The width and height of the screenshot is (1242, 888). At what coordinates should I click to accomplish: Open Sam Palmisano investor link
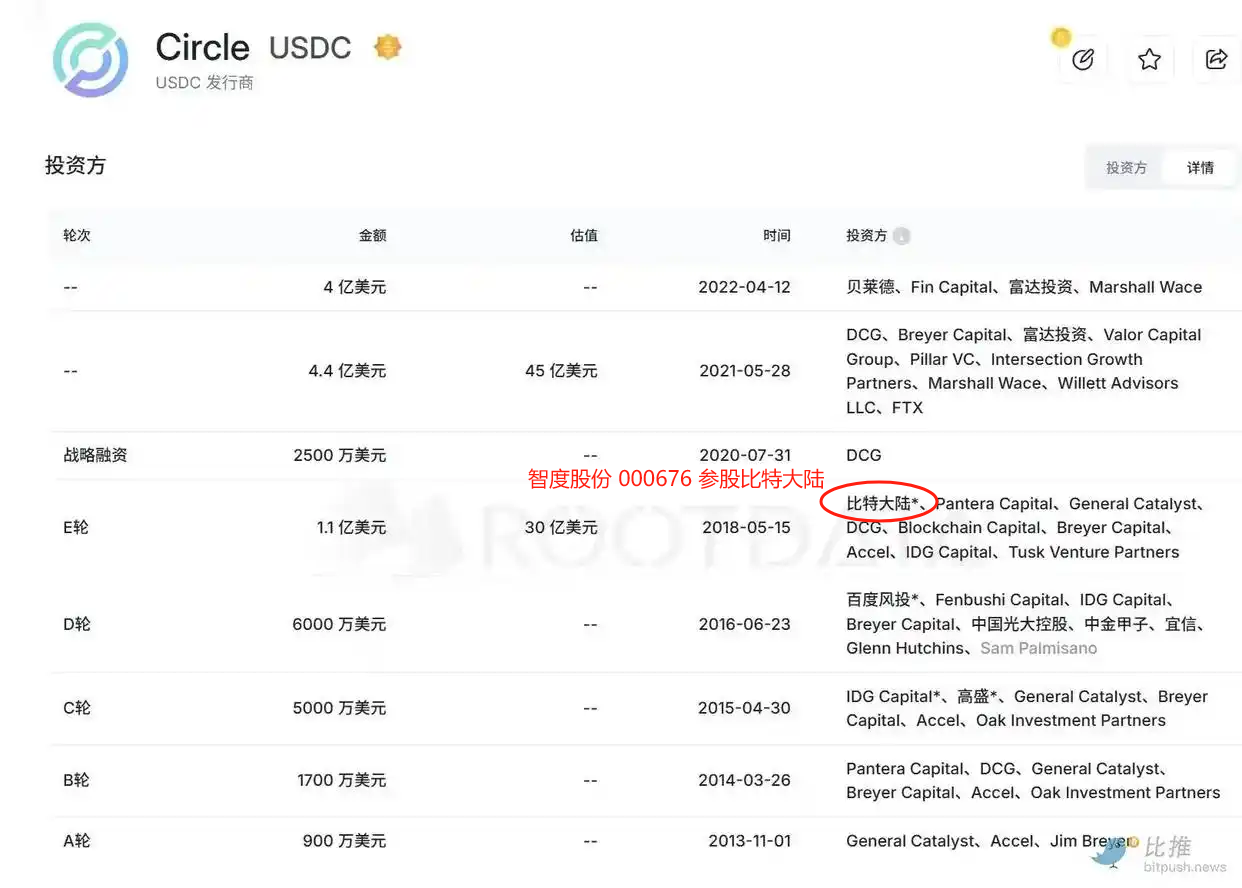click(x=1038, y=648)
